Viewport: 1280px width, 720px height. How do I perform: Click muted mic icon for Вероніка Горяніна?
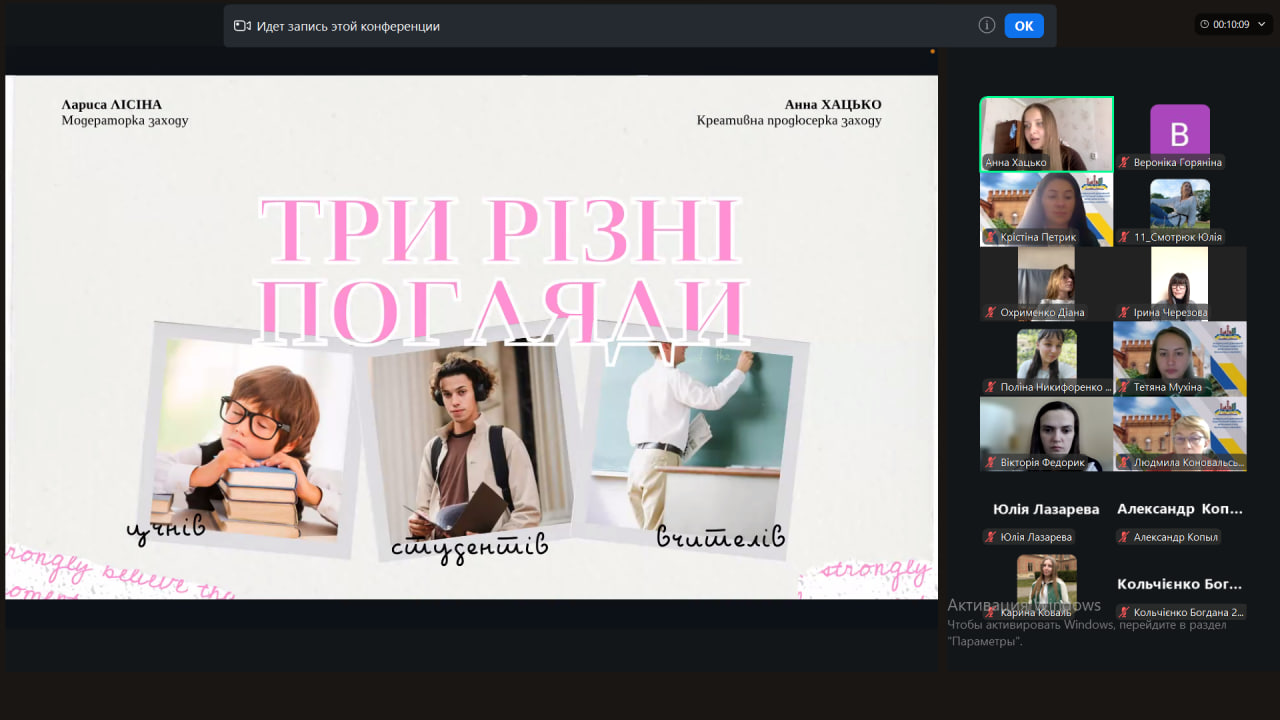[1125, 162]
